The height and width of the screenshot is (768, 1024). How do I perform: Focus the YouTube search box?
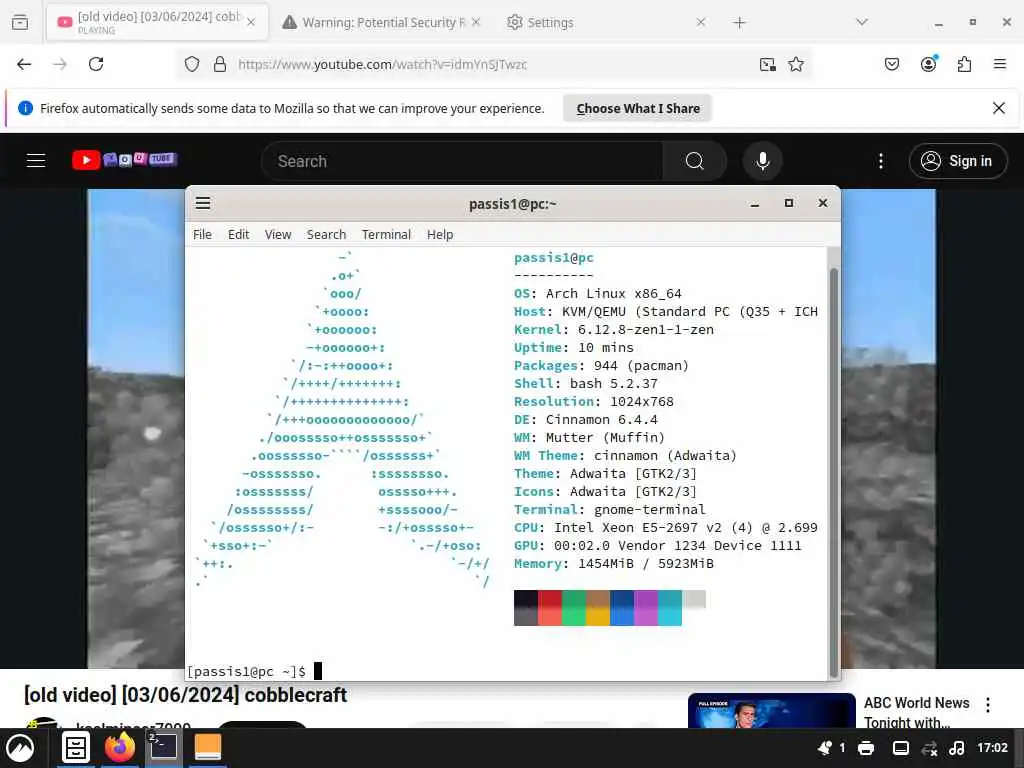462,161
